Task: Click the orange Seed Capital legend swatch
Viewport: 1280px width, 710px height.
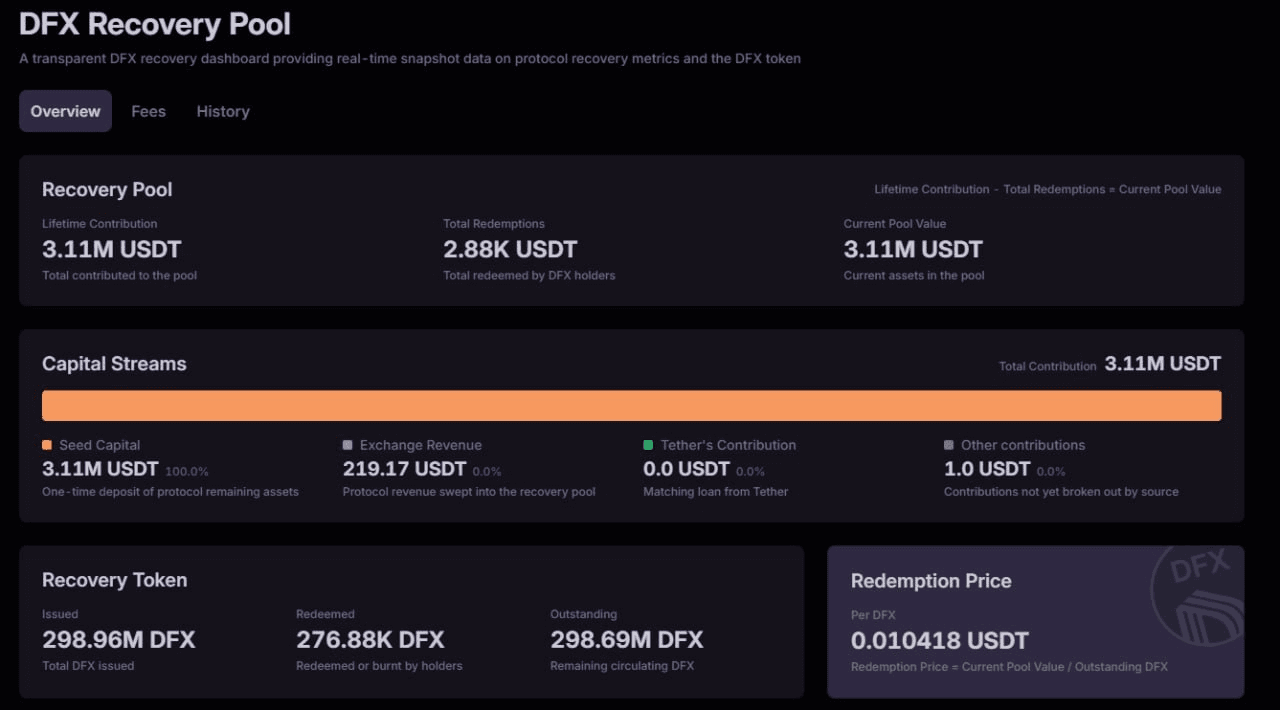Action: [x=47, y=445]
